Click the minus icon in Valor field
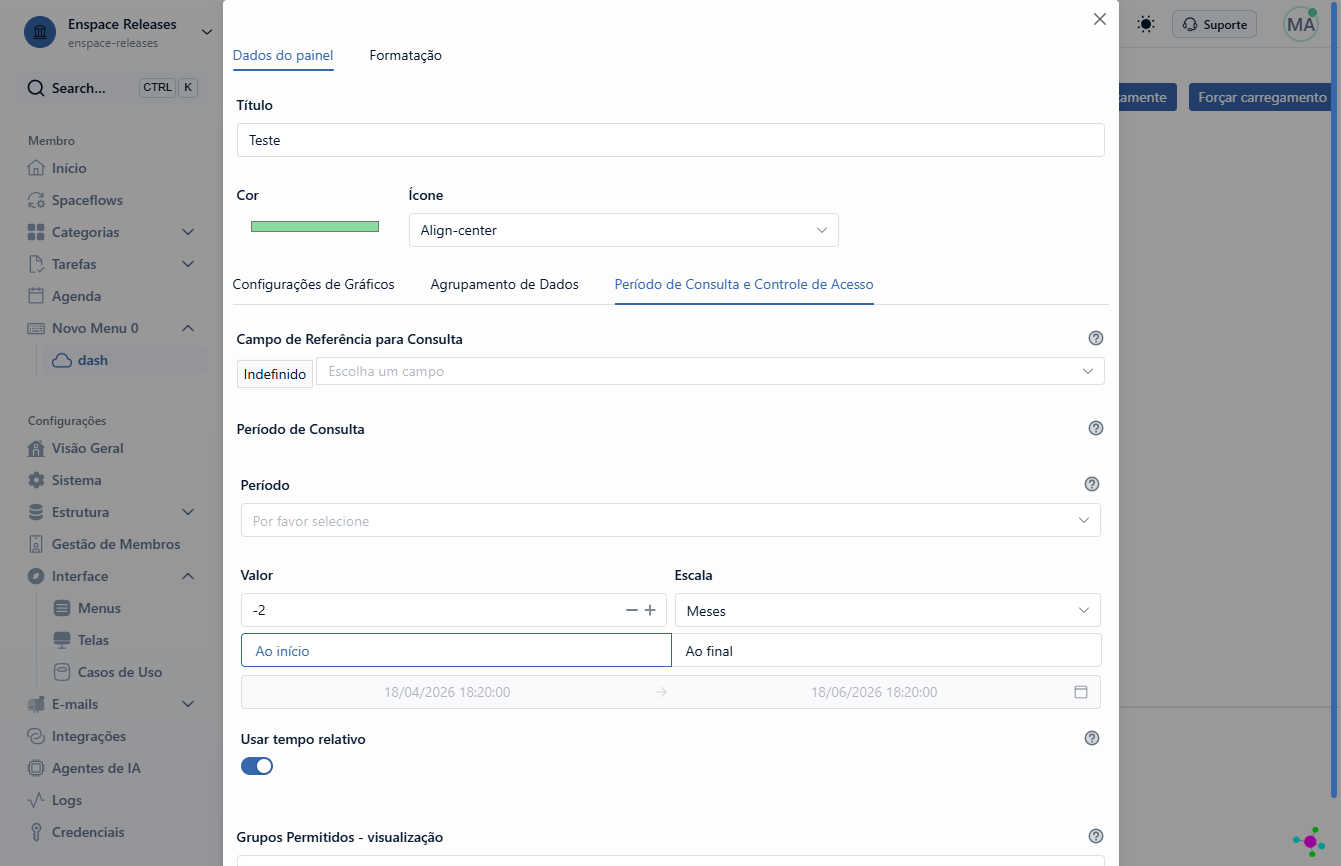 [632, 610]
